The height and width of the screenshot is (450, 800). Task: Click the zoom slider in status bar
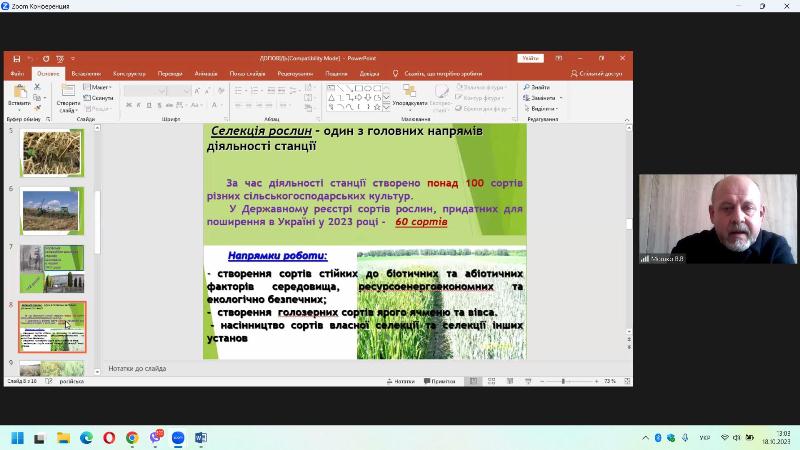coord(564,381)
